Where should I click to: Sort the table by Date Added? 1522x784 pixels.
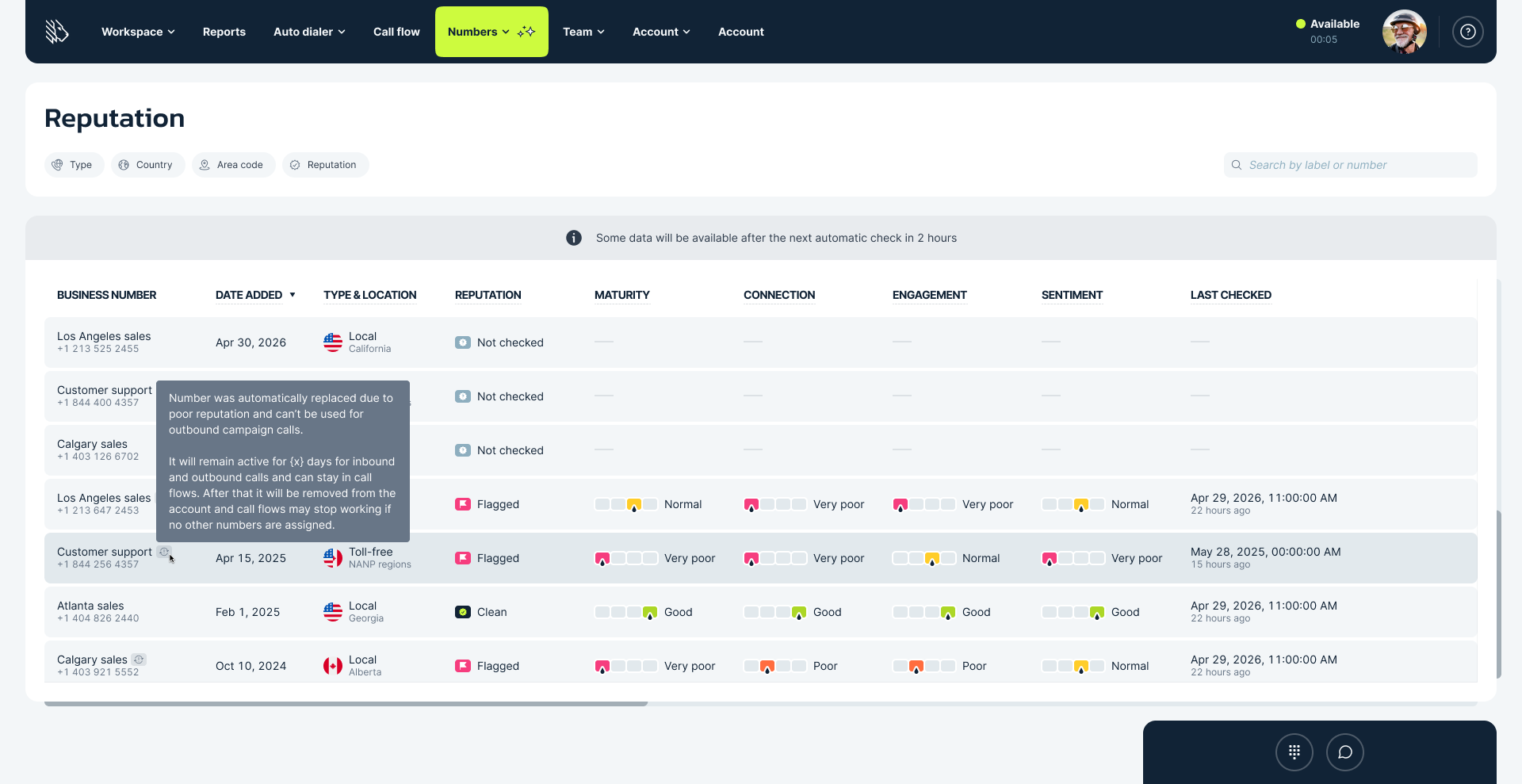(x=255, y=295)
